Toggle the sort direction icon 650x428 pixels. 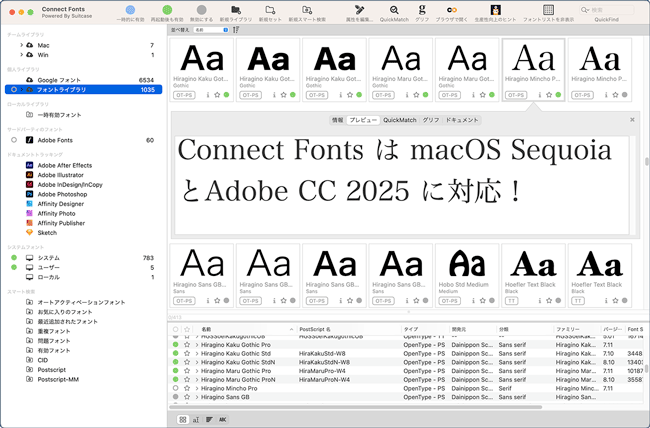coord(236,30)
